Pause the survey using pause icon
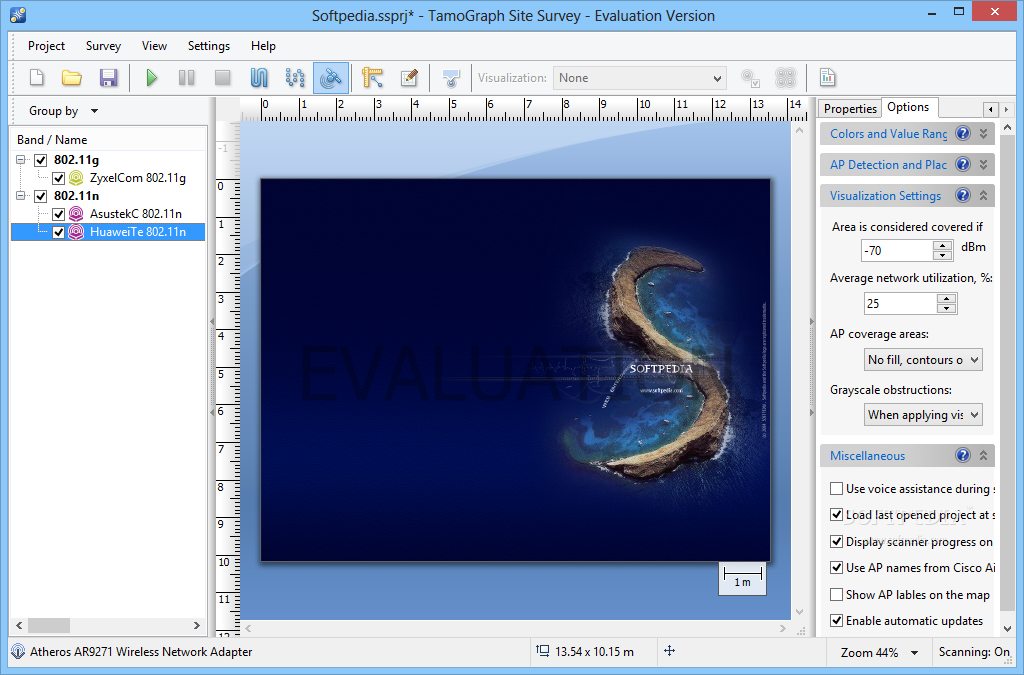 [x=187, y=78]
